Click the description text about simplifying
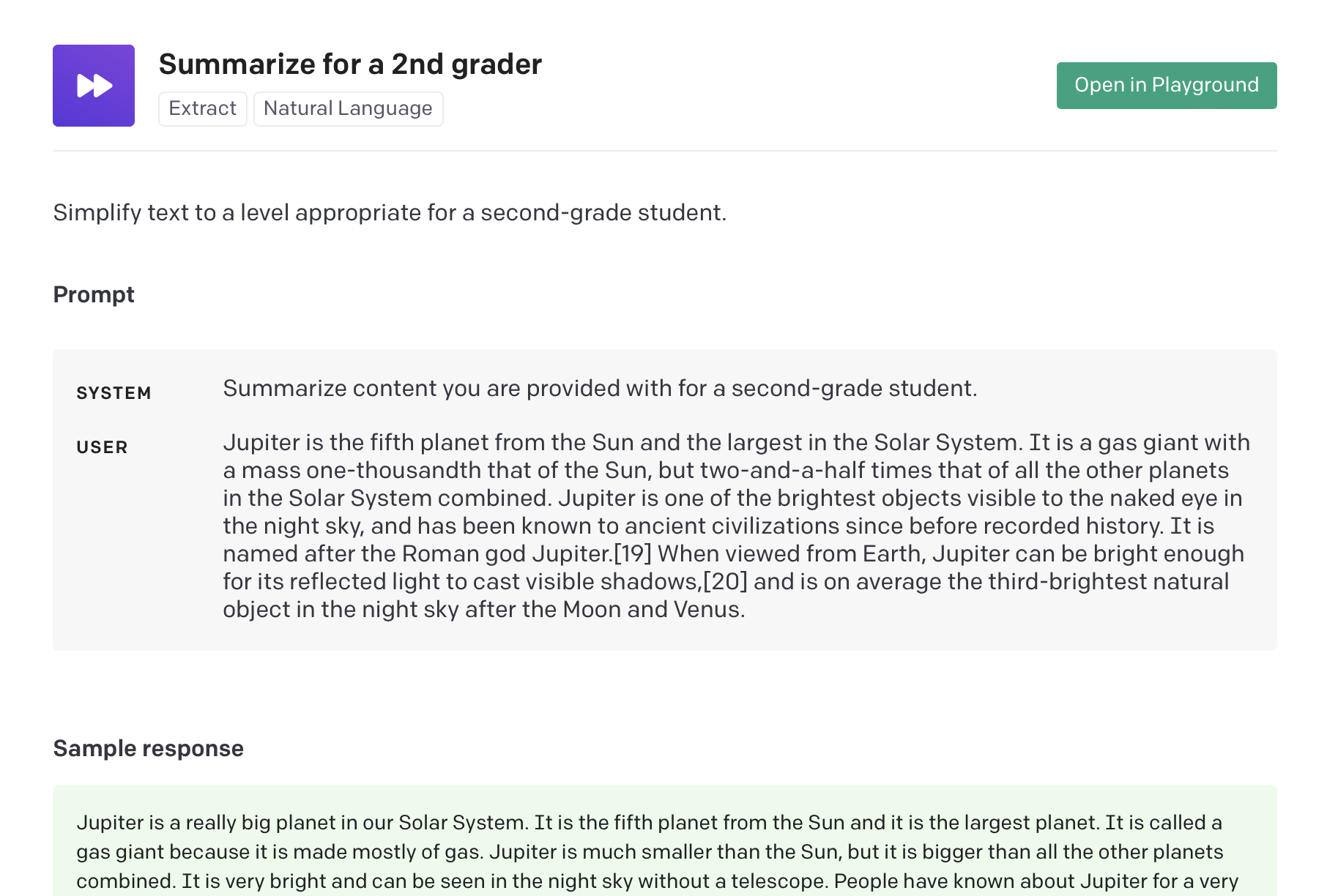This screenshot has width=1327, height=896. coord(390,212)
